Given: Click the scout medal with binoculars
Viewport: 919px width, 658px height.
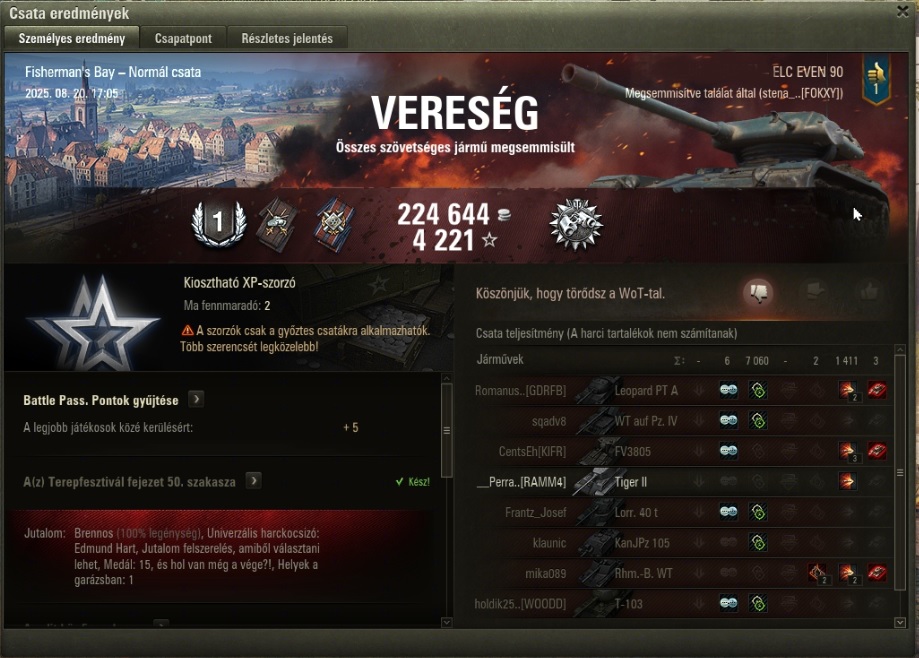Looking at the screenshot, I should (576, 224).
